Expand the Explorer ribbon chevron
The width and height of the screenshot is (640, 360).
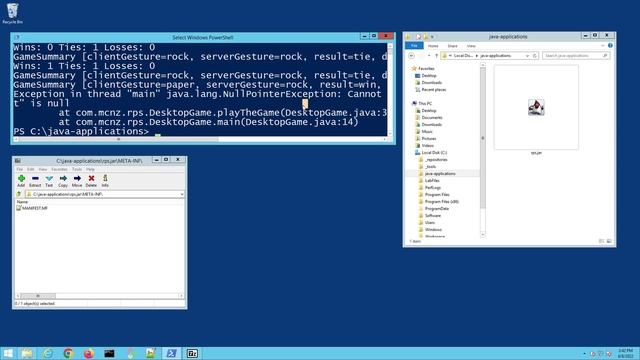pos(603,46)
